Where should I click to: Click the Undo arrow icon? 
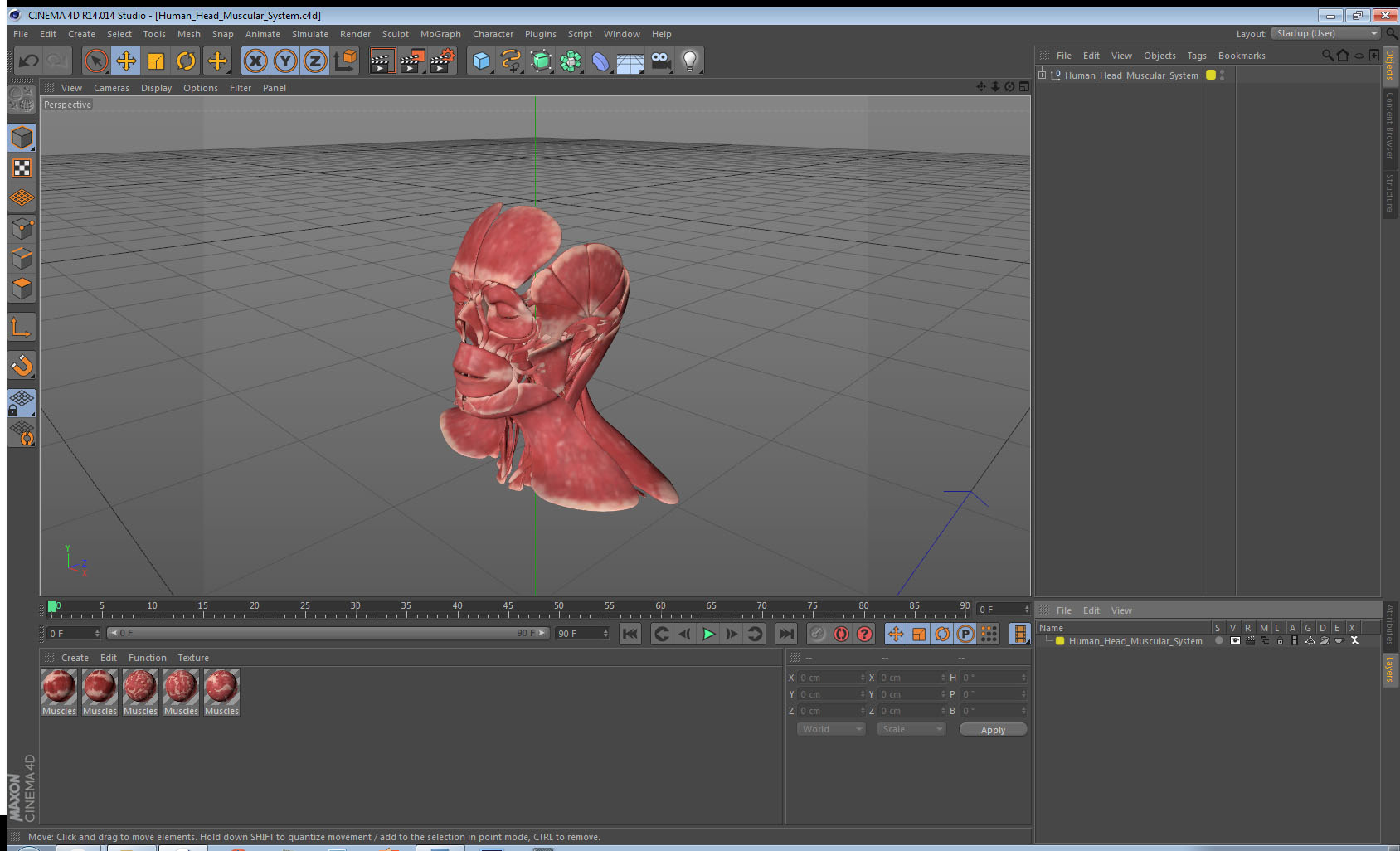coord(29,61)
